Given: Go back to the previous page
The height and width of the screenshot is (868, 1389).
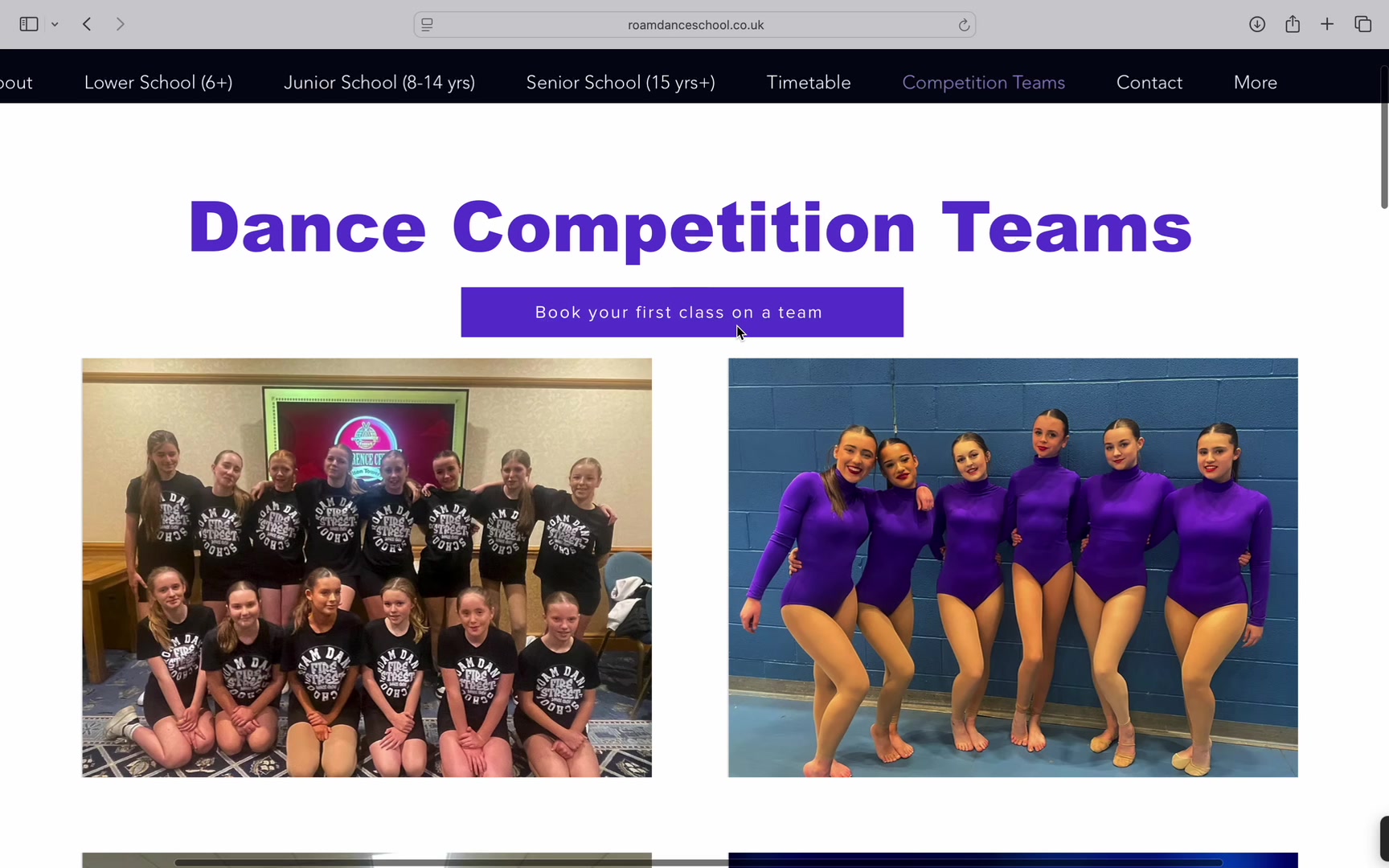Looking at the screenshot, I should coord(87,24).
